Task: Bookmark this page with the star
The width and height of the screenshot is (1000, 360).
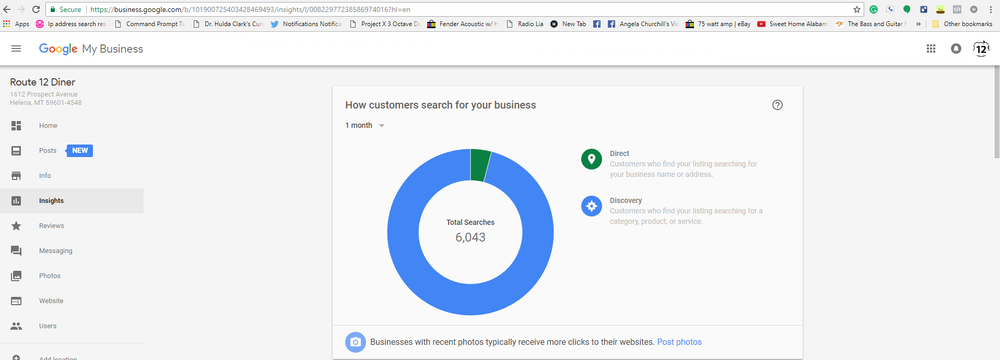Action: pyautogui.click(x=857, y=10)
